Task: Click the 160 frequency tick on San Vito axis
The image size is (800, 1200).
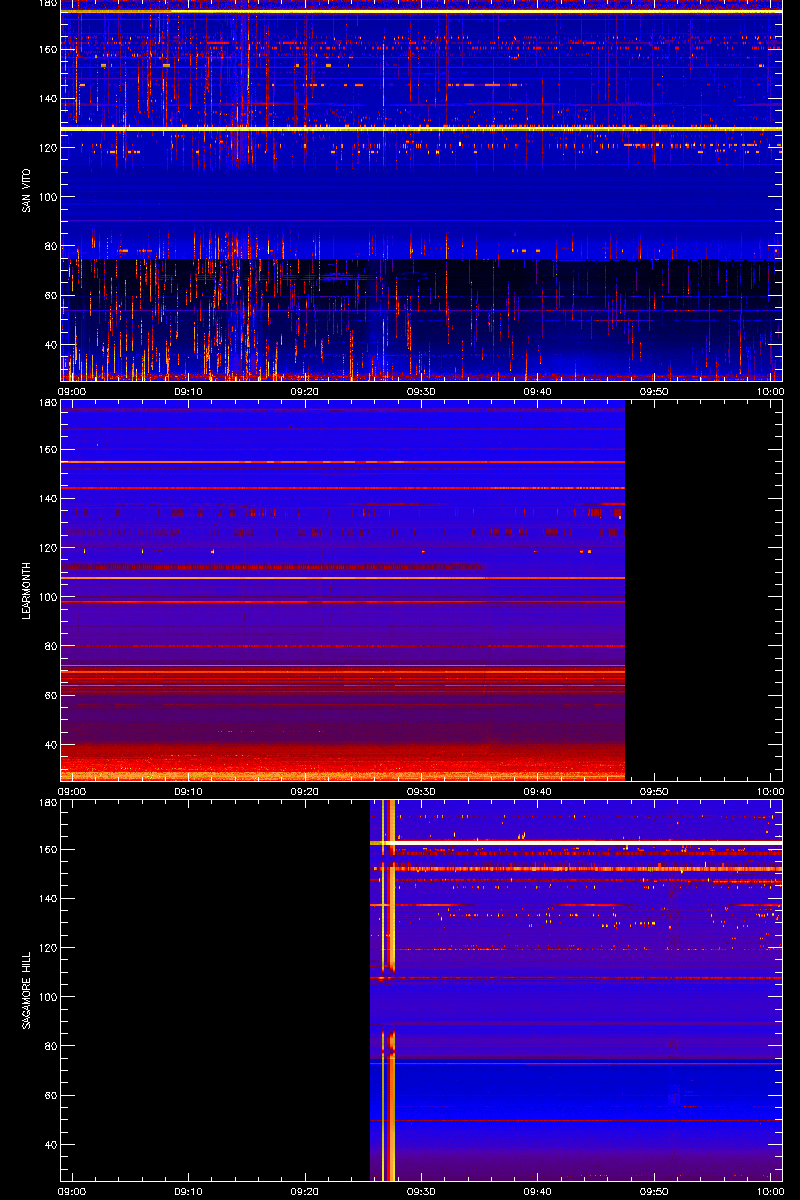Action: [x=46, y=49]
